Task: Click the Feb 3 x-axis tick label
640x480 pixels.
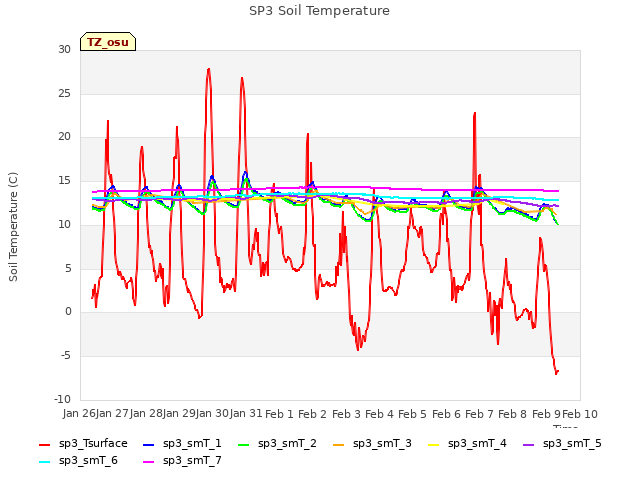Action: (346, 414)
